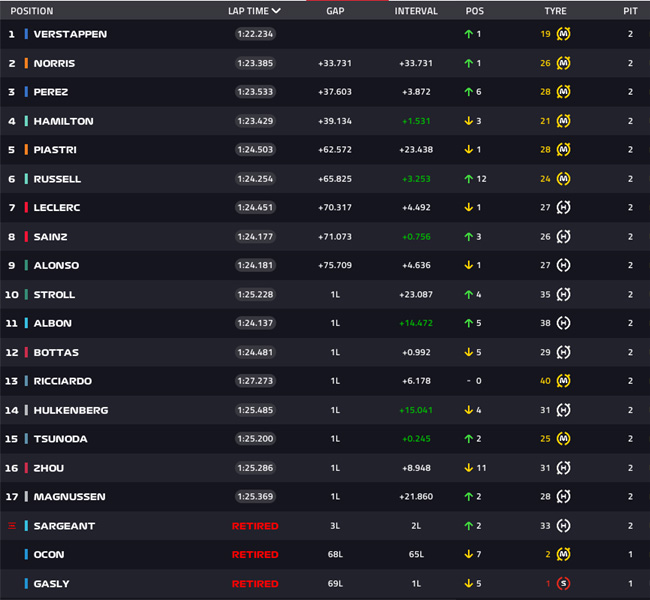The image size is (650, 600).
Task: Click the yellow down arrow in Zhou's row
Action: 468,468
